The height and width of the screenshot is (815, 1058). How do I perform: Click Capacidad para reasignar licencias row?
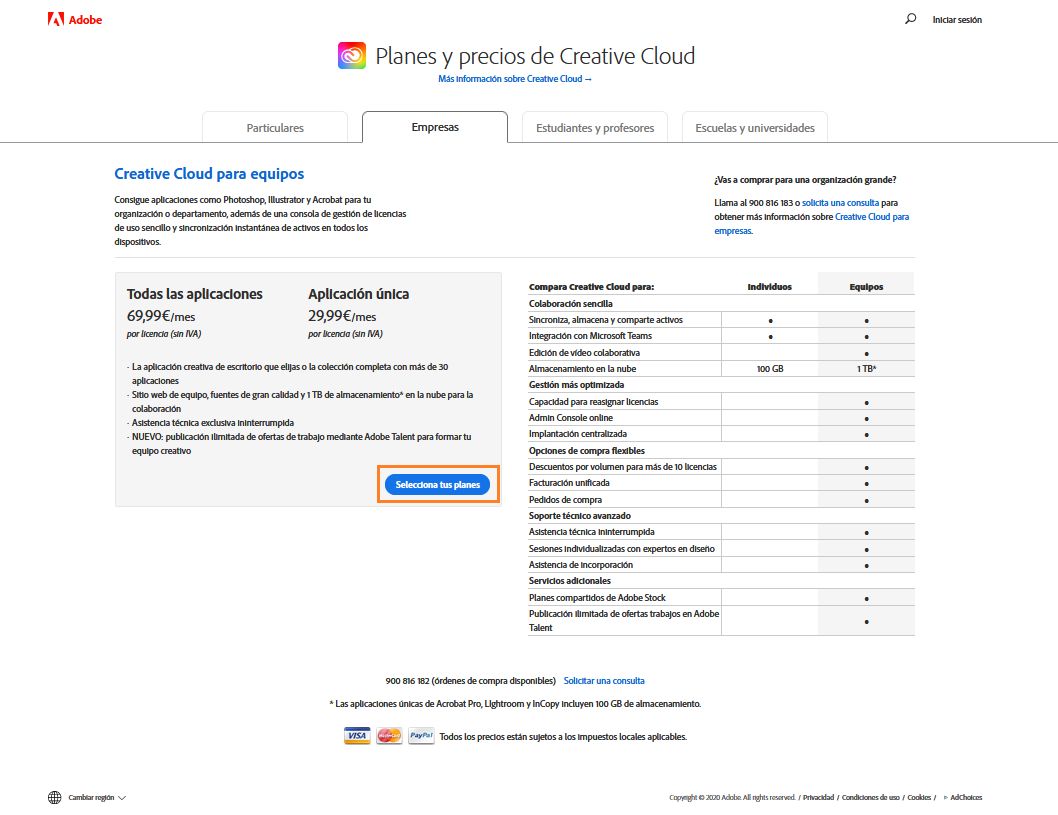point(721,401)
